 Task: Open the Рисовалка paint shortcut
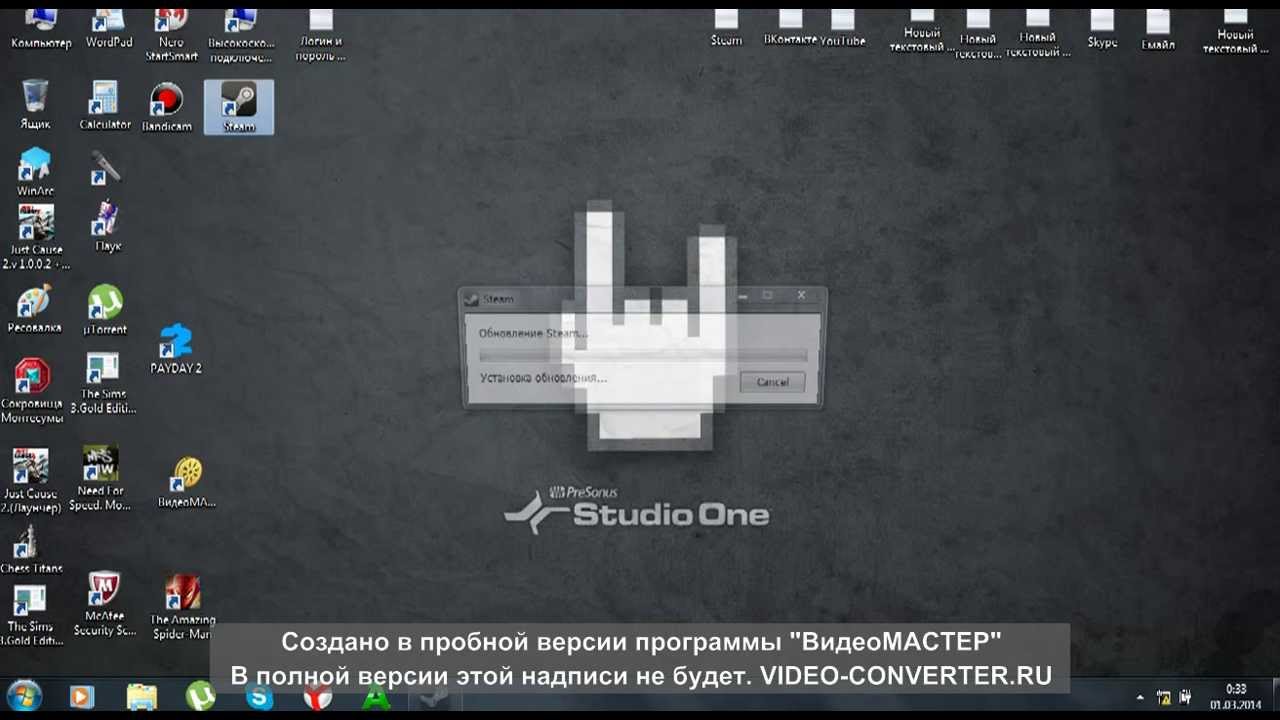click(x=34, y=309)
